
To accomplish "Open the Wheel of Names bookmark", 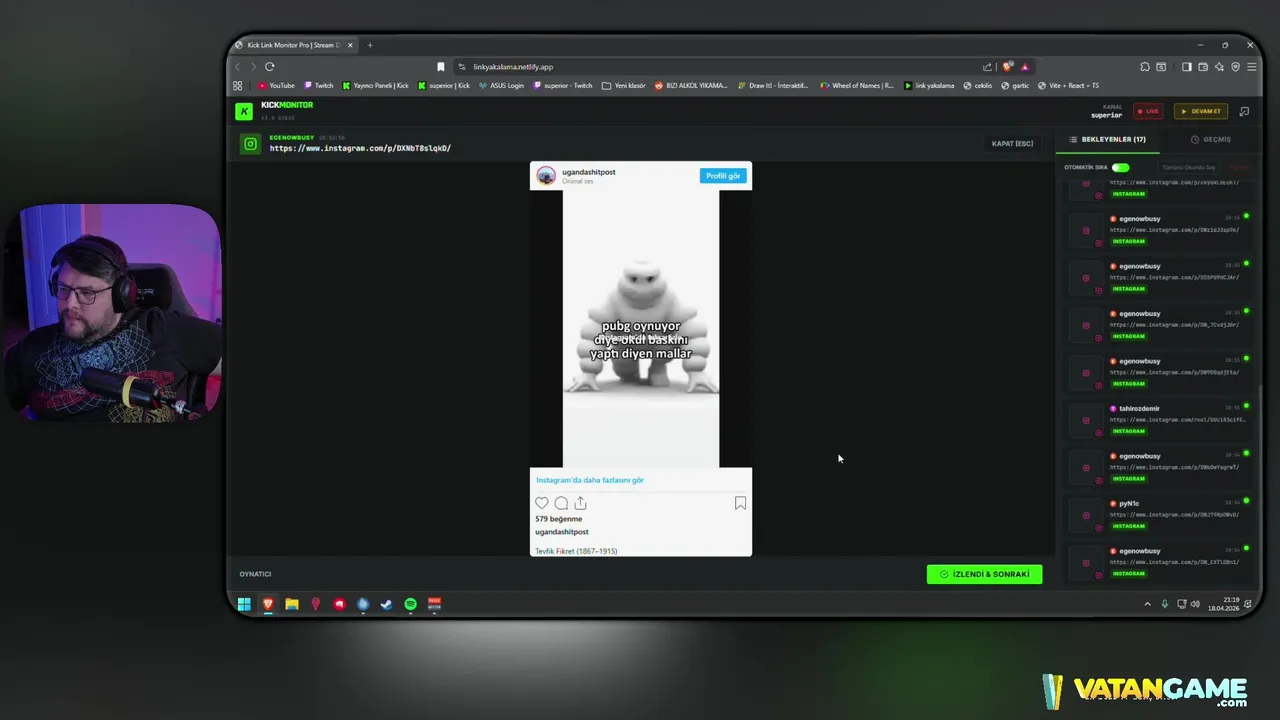I will point(857,86).
